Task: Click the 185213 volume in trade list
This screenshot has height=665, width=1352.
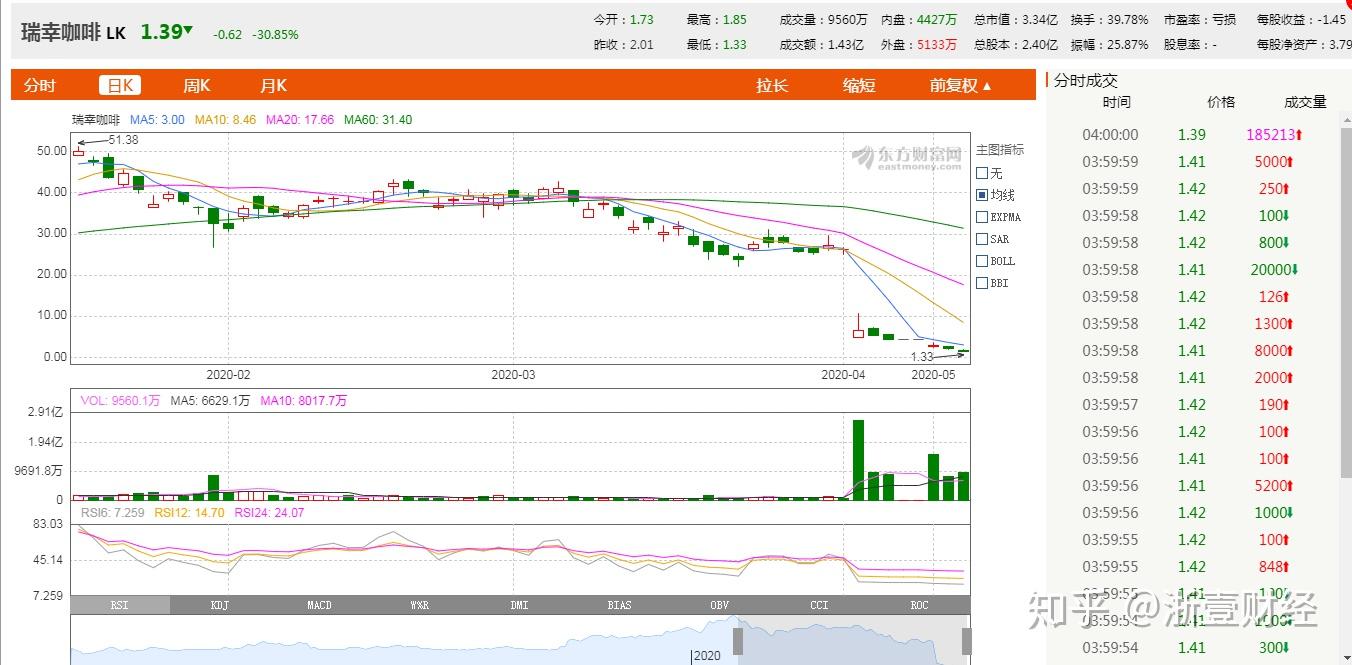Action: point(1271,134)
